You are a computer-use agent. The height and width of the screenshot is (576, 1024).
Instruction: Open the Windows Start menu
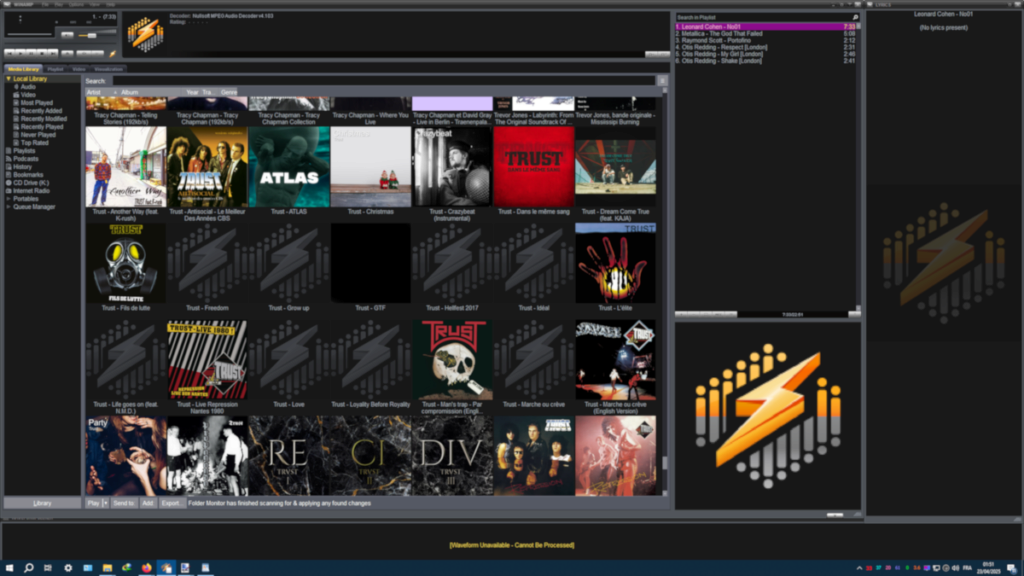pyautogui.click(x=9, y=568)
